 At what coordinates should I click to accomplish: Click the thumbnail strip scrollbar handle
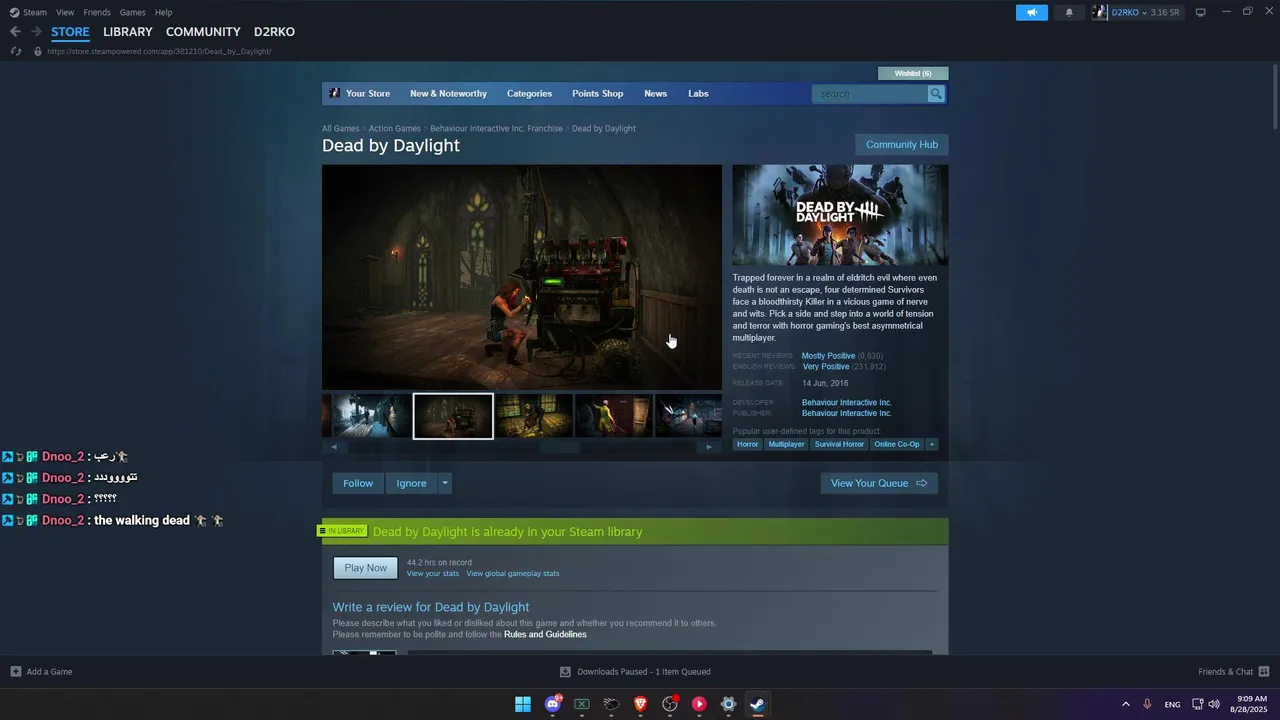tap(560, 447)
